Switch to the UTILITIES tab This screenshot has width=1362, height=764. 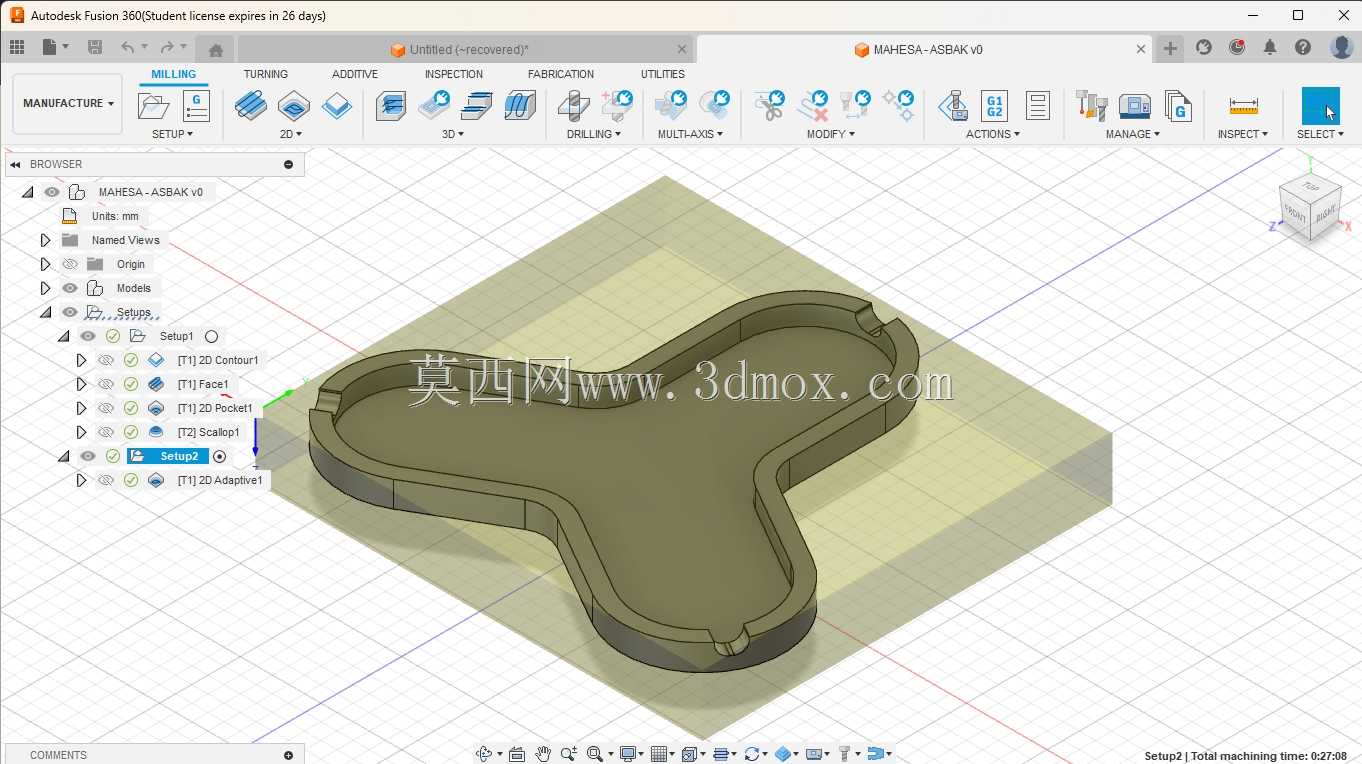click(x=663, y=74)
